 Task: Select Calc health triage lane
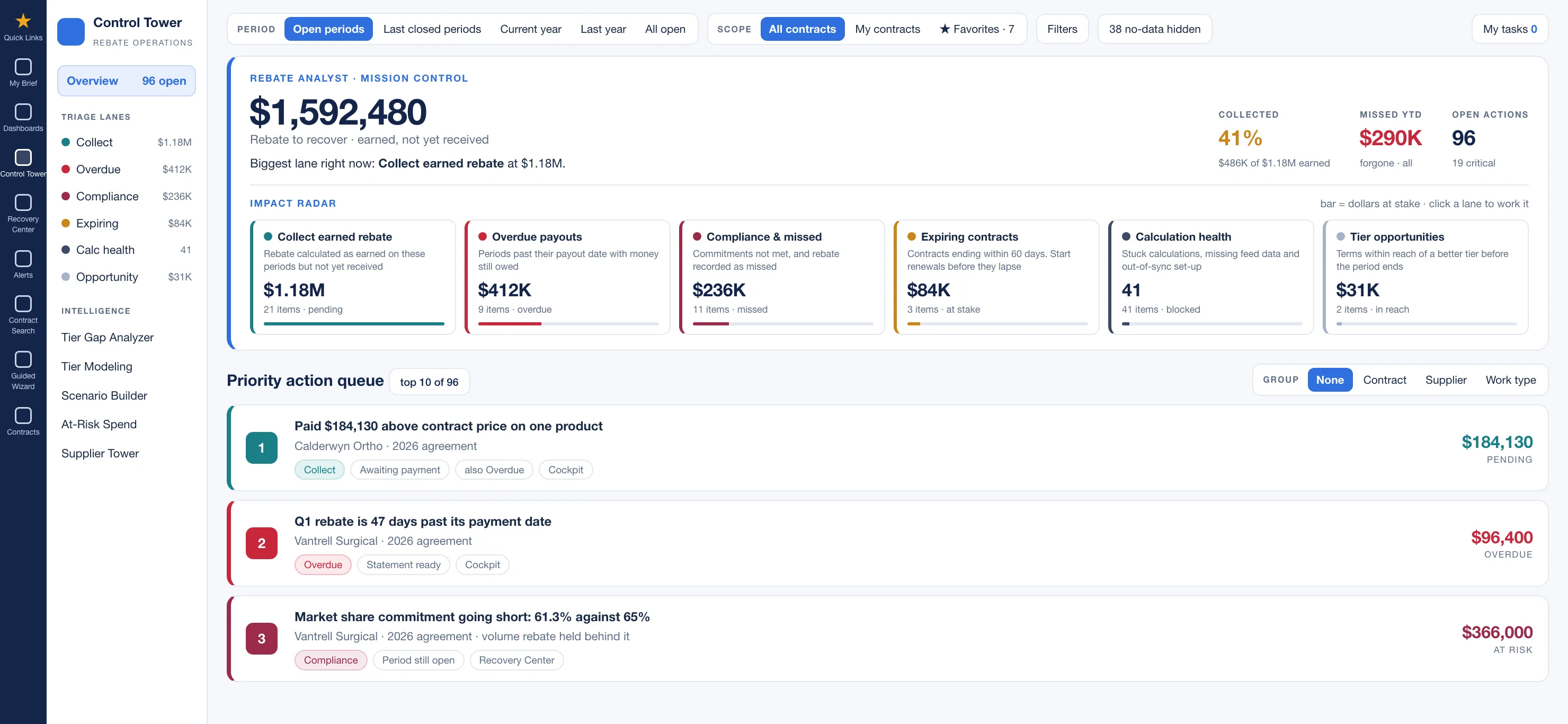point(127,250)
